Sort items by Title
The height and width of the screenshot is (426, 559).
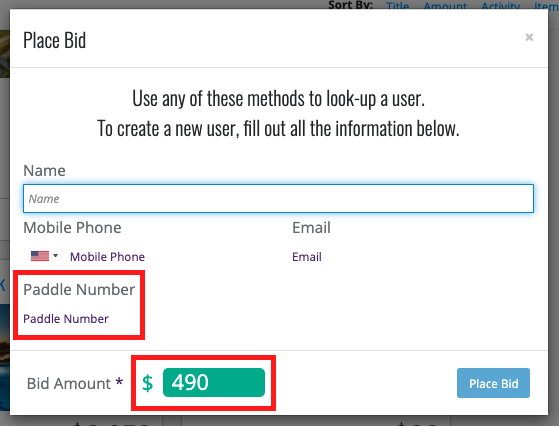click(x=398, y=6)
